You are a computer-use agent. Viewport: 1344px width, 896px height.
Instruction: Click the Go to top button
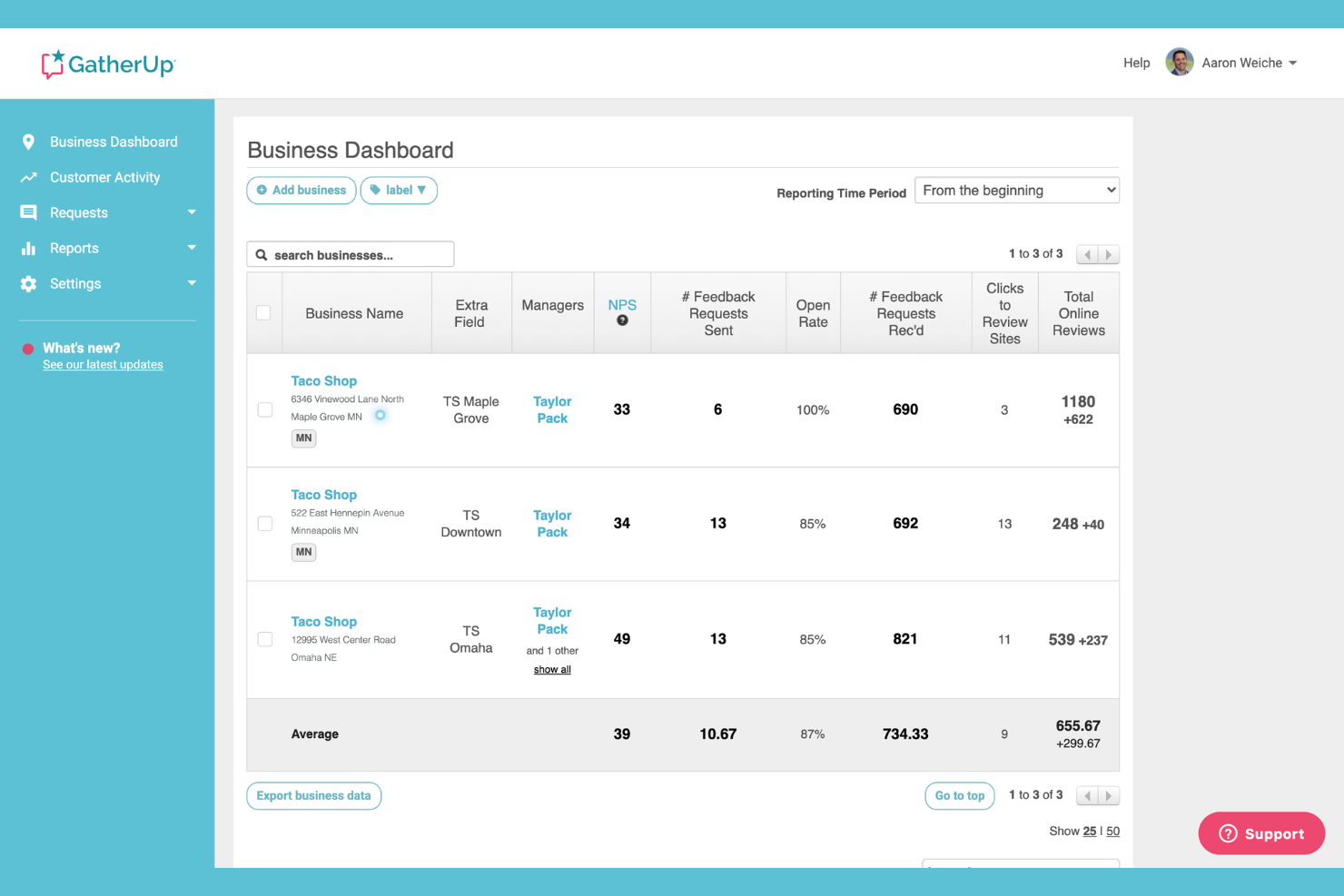click(x=960, y=796)
